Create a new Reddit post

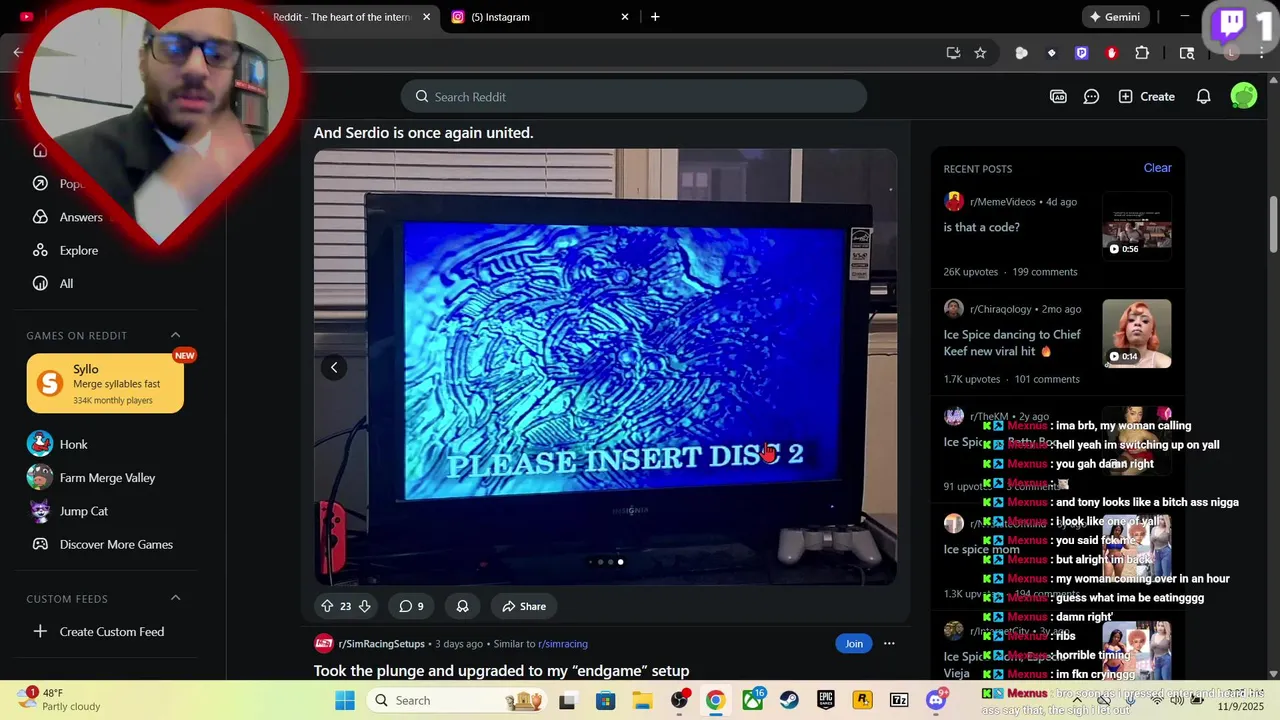pos(1147,97)
